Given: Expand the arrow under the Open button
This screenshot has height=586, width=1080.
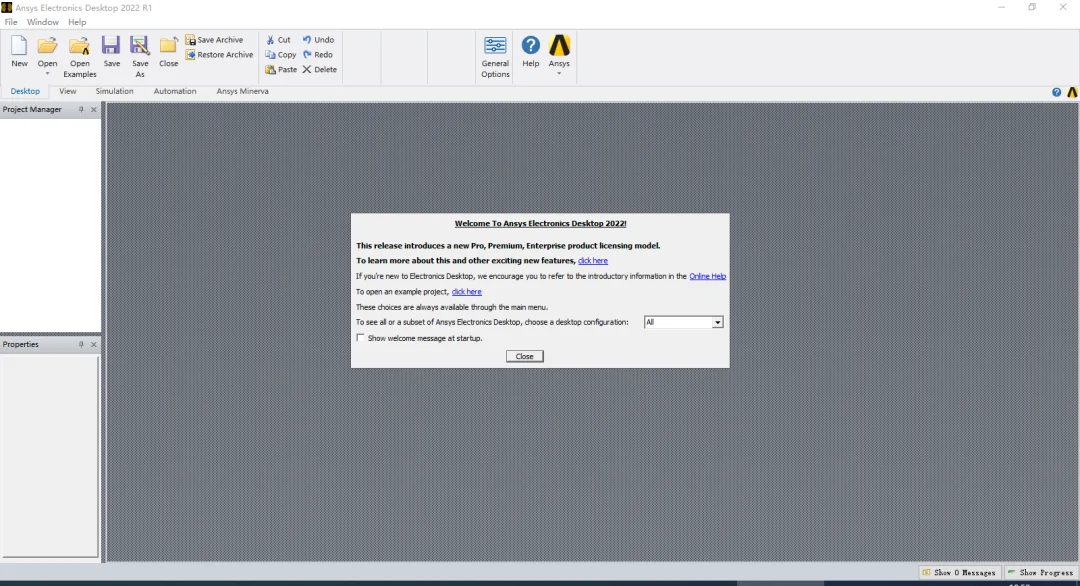Looking at the screenshot, I should click(x=48, y=74).
